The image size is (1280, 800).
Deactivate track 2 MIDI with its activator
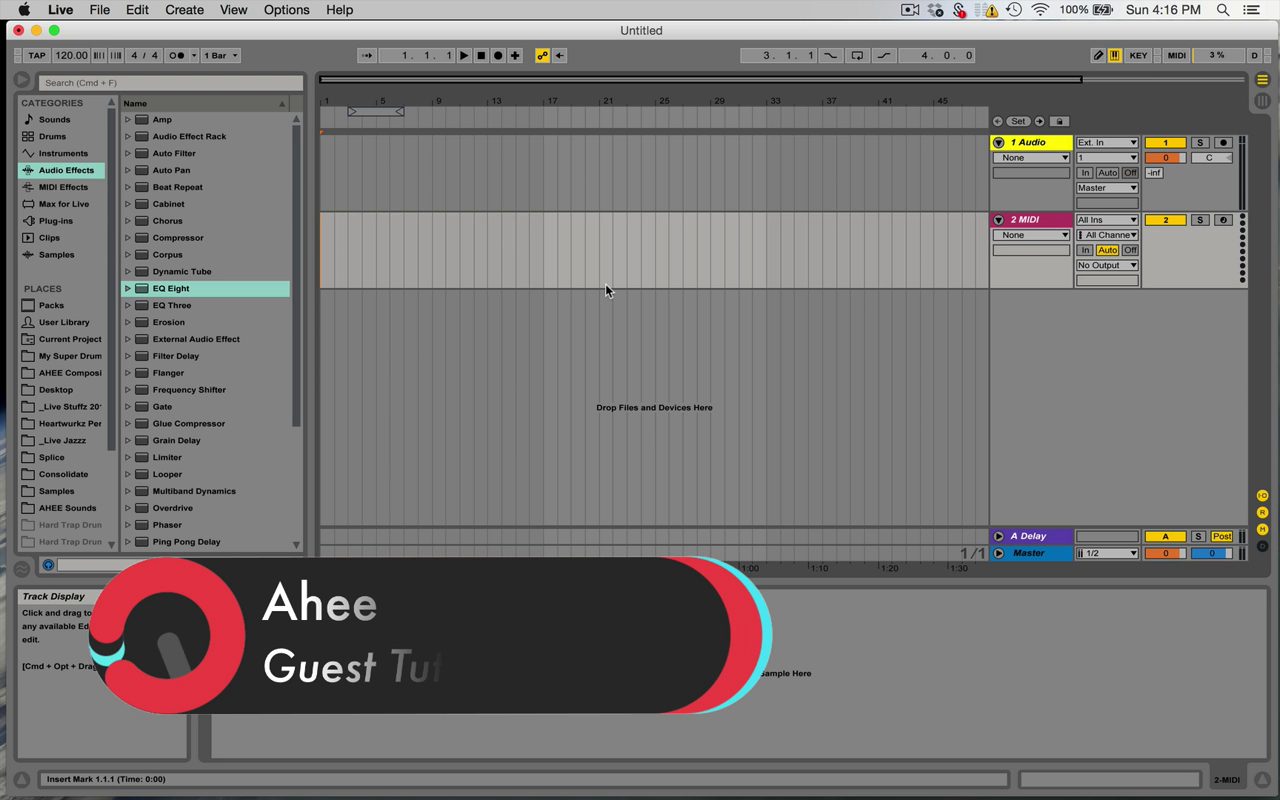tap(1165, 220)
